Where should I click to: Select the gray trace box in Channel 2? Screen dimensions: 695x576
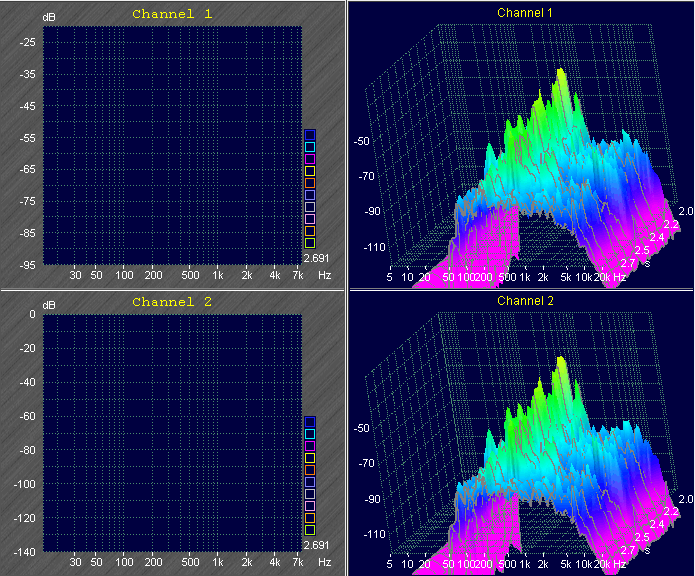[310, 494]
